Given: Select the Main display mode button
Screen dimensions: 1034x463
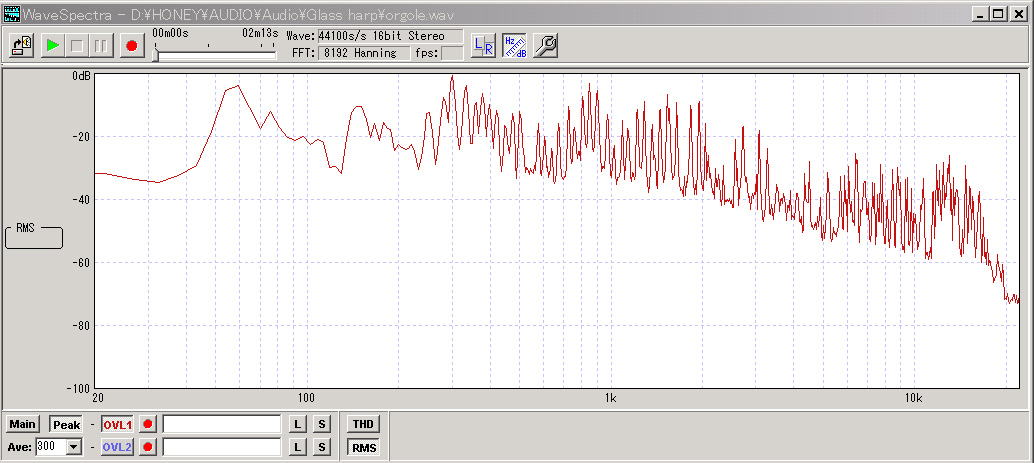Looking at the screenshot, I should coord(22,424).
